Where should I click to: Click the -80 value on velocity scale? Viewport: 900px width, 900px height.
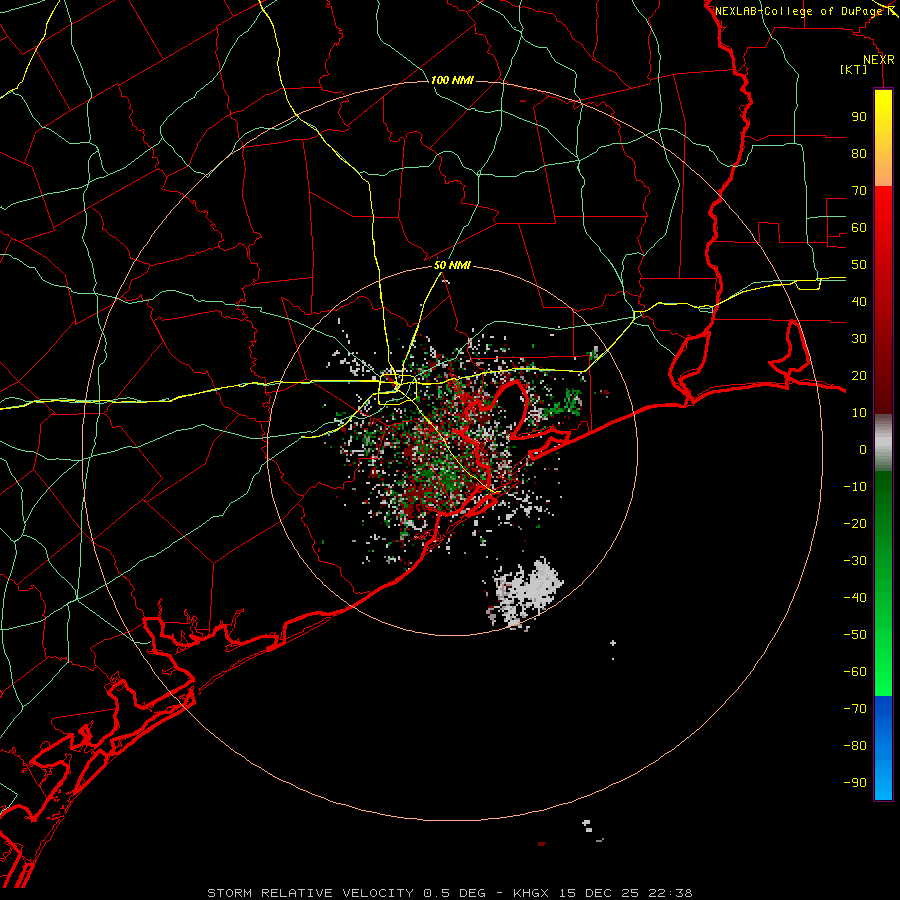click(855, 746)
